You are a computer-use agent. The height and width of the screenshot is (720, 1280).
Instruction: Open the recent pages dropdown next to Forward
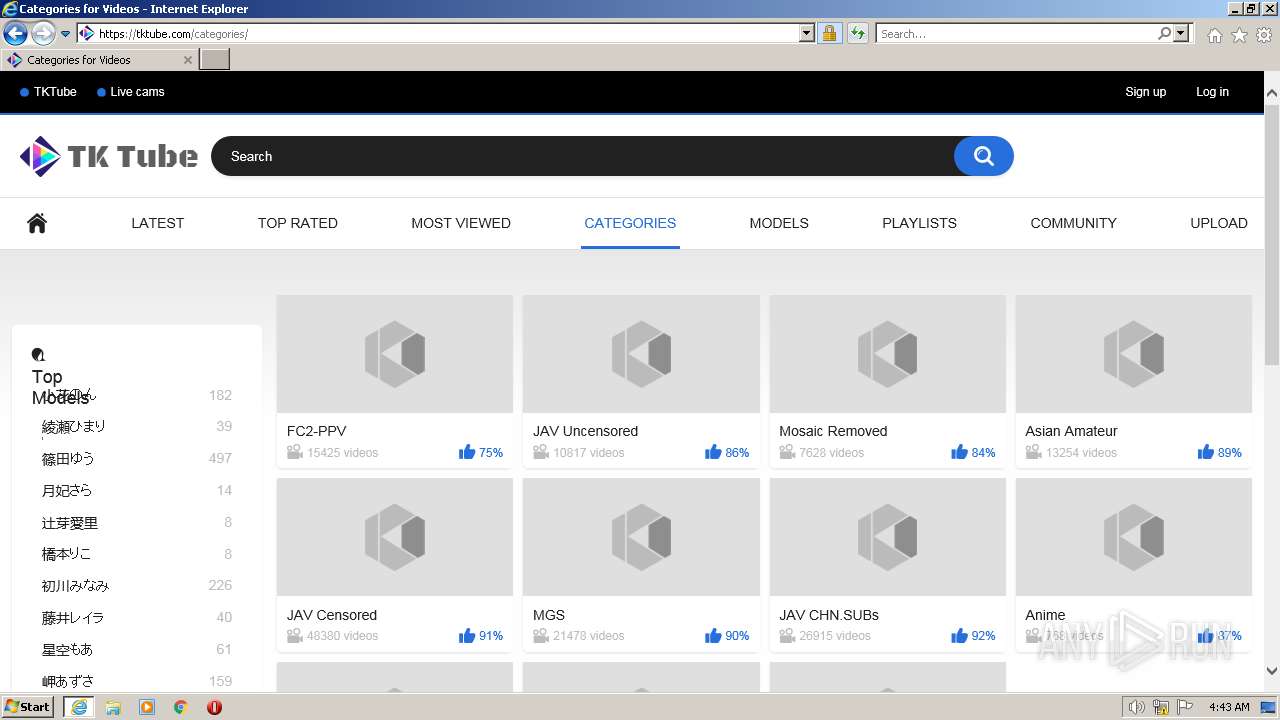coord(66,34)
